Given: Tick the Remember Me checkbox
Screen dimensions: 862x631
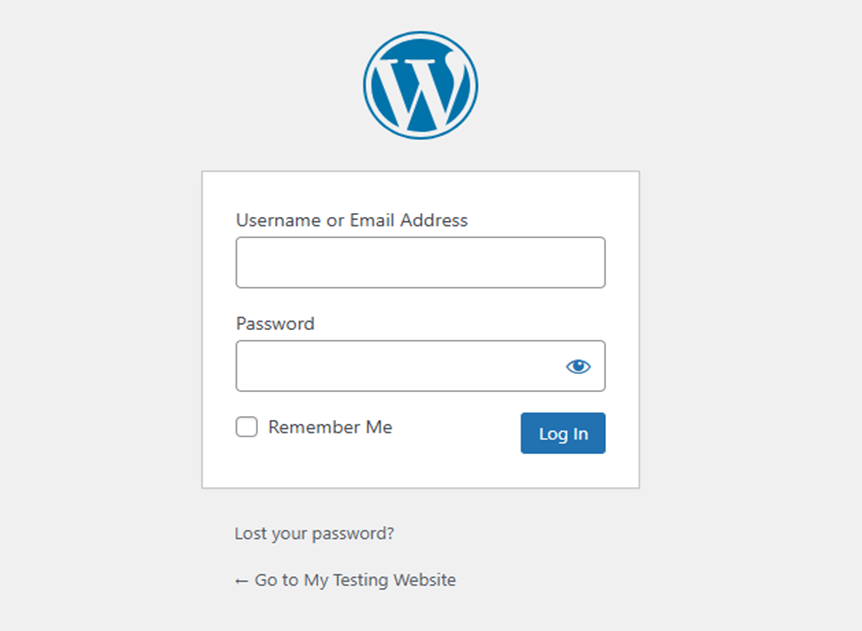Looking at the screenshot, I should 246,427.
